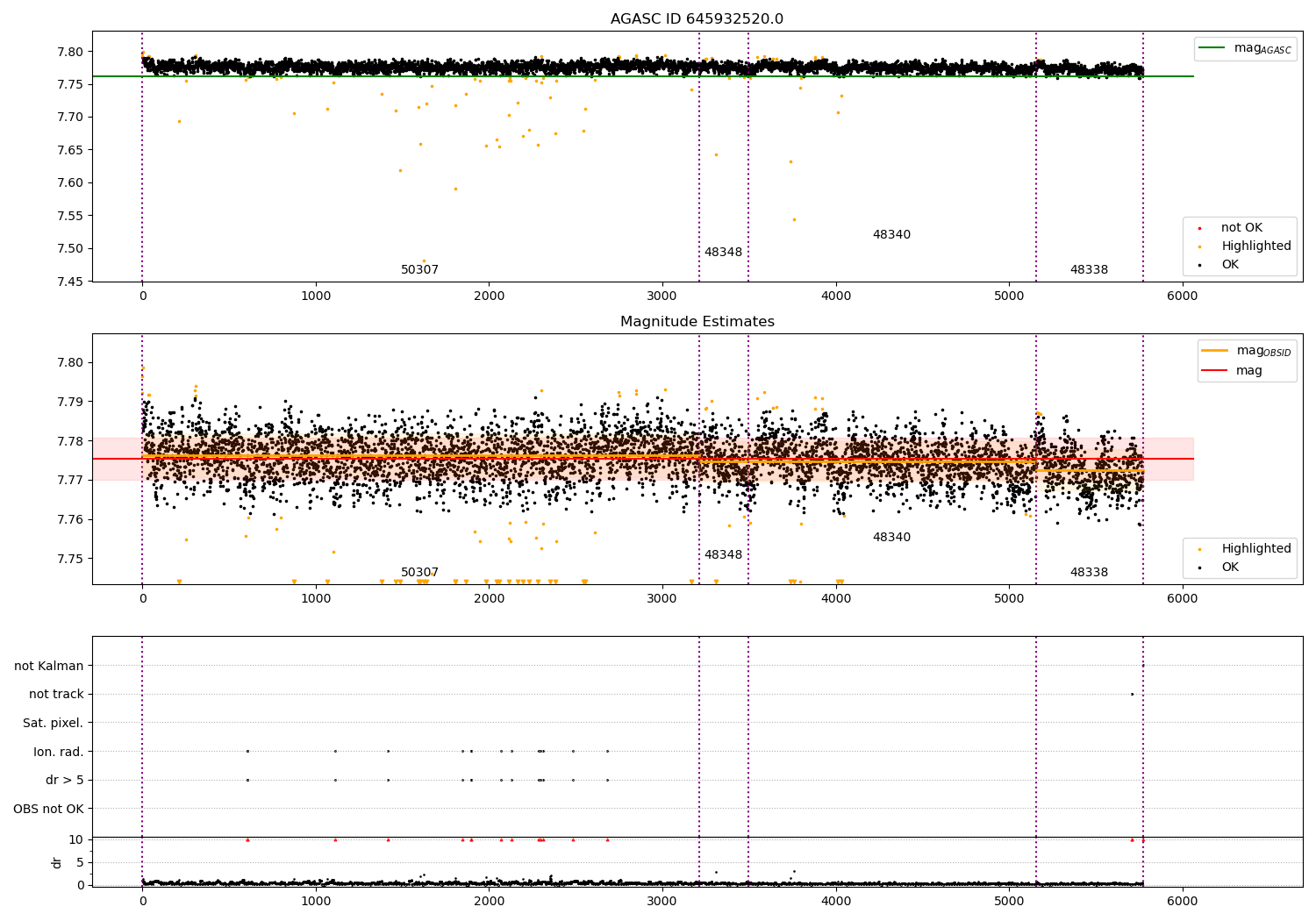Screen dimensions: 1316x921
Task: Click the 'mag OBSID' legend text in middle plot
Action: click(x=1263, y=352)
